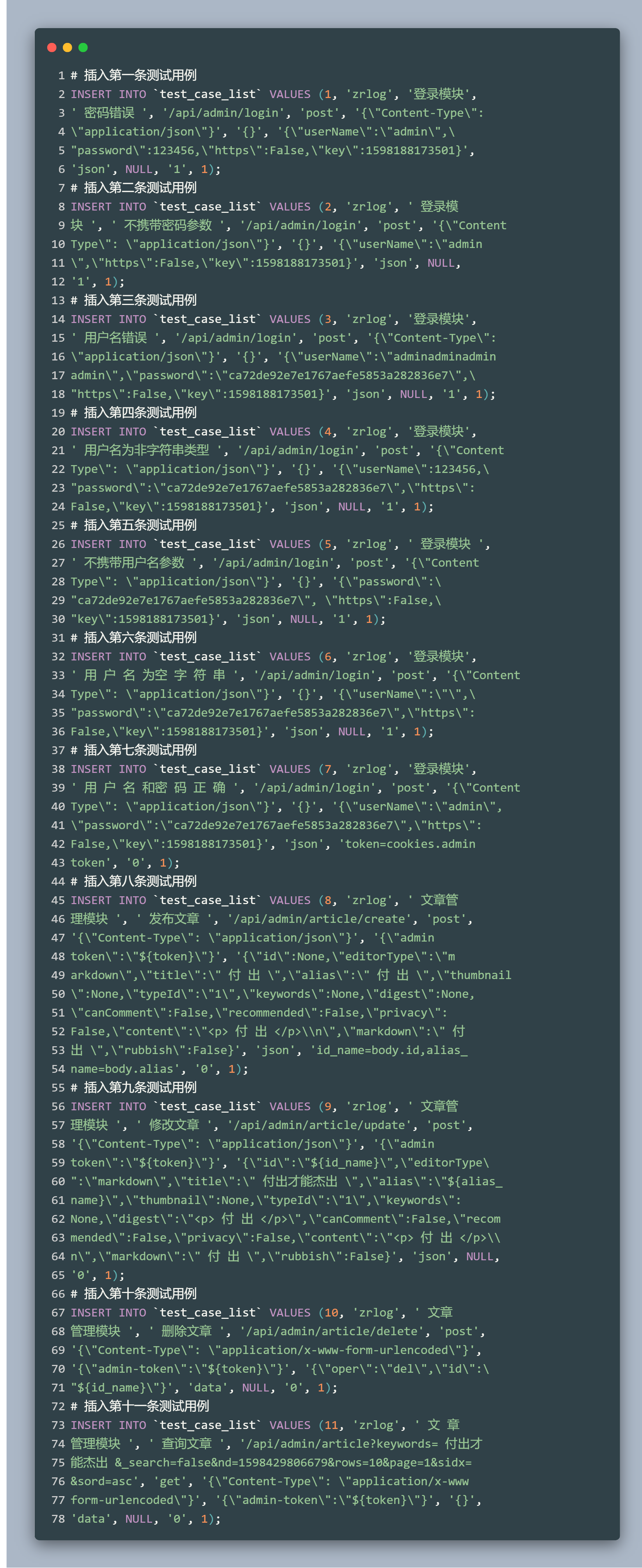Click the text "发布文章"

tap(174, 919)
